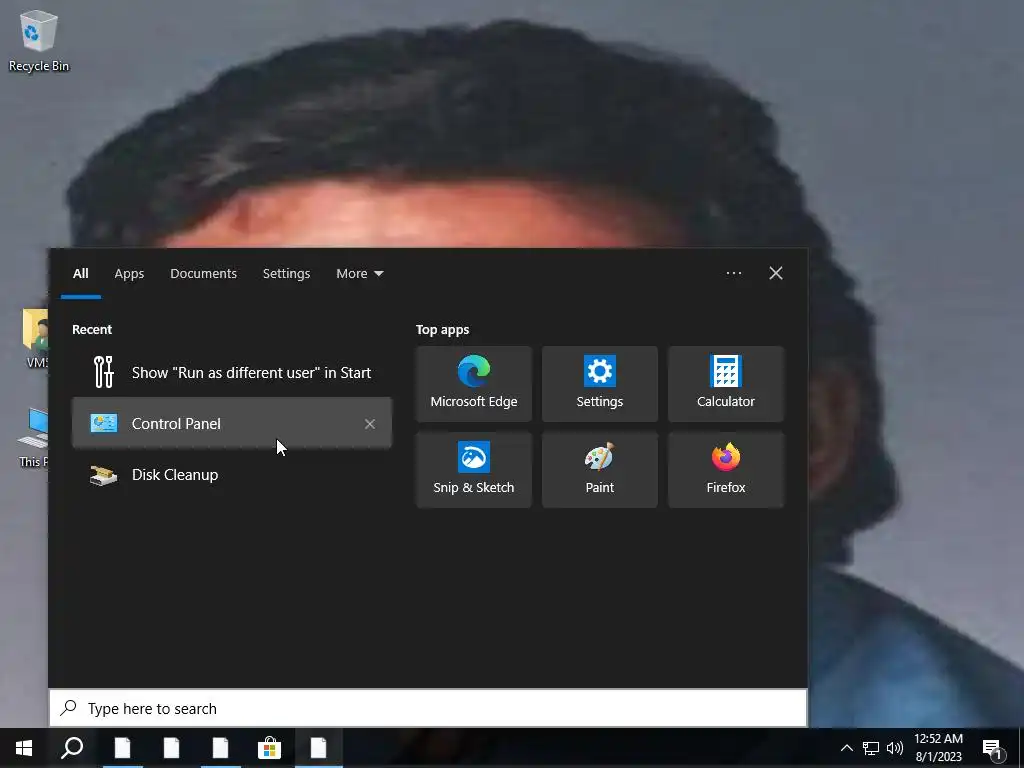Screen dimensions: 1024x768
Task: Open the blank taskbar icon left of Store
Action: pos(220,748)
